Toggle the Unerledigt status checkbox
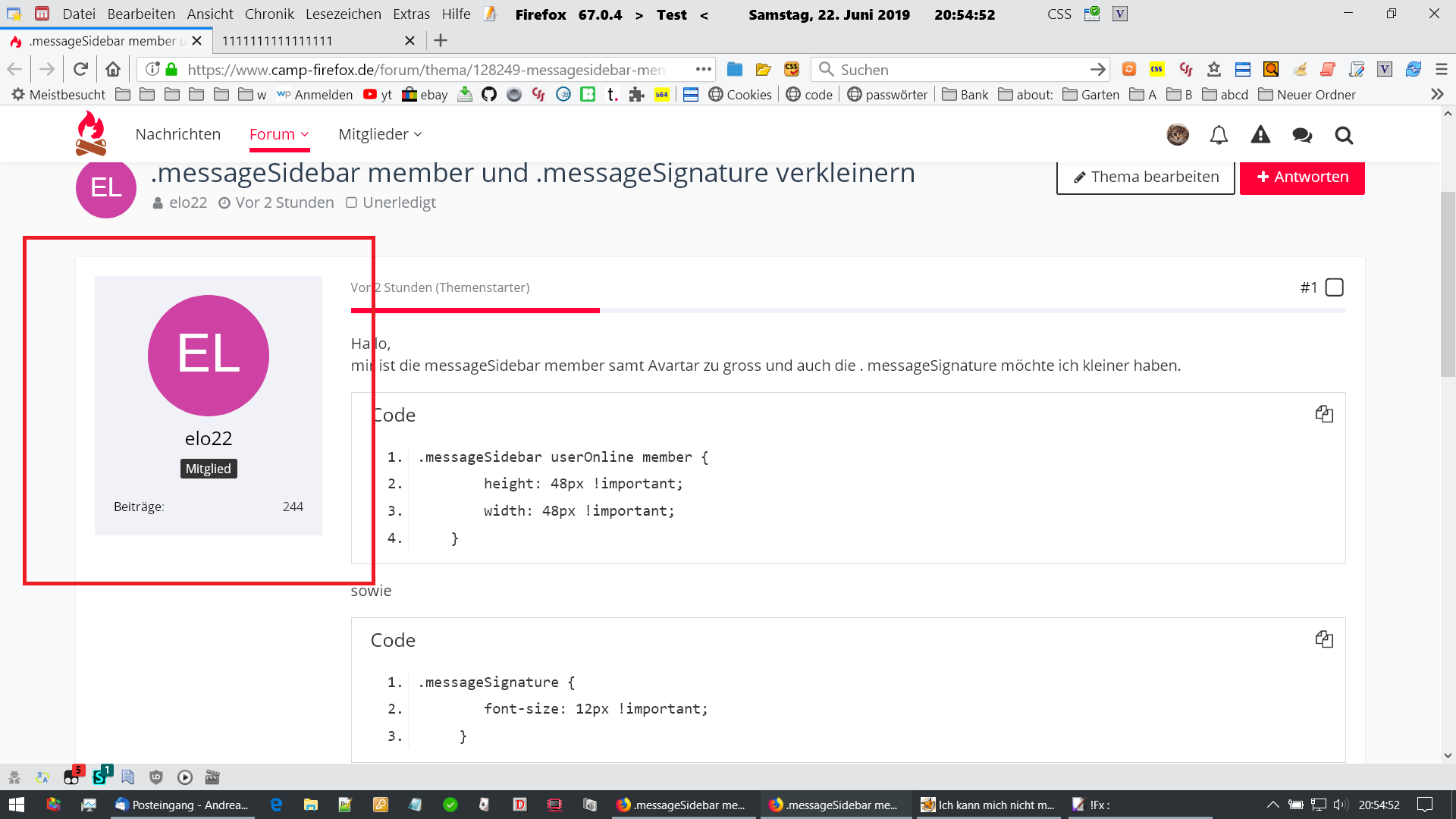This screenshot has width=1456, height=819. (x=351, y=202)
